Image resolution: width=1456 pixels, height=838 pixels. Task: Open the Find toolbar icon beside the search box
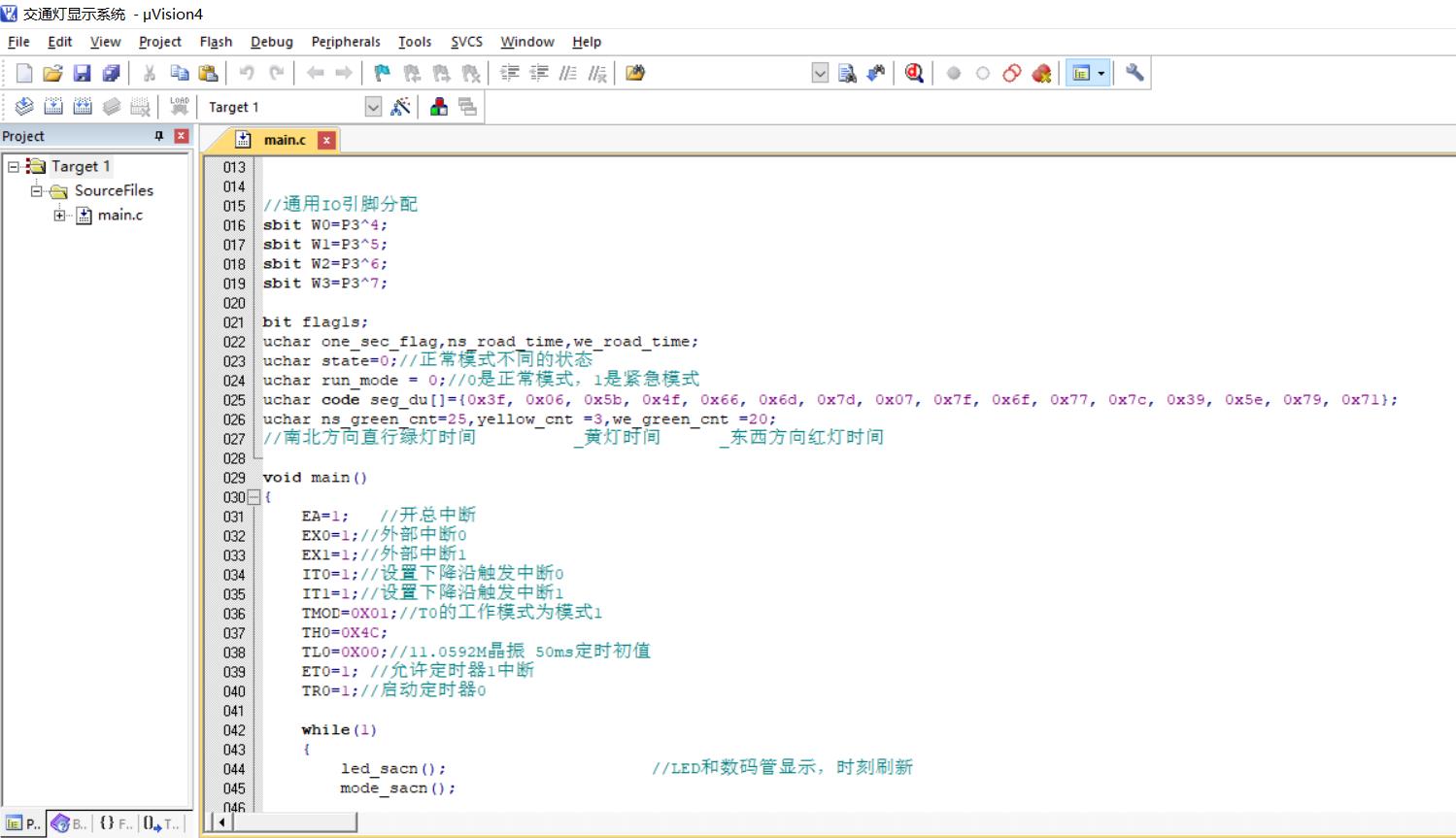click(847, 73)
